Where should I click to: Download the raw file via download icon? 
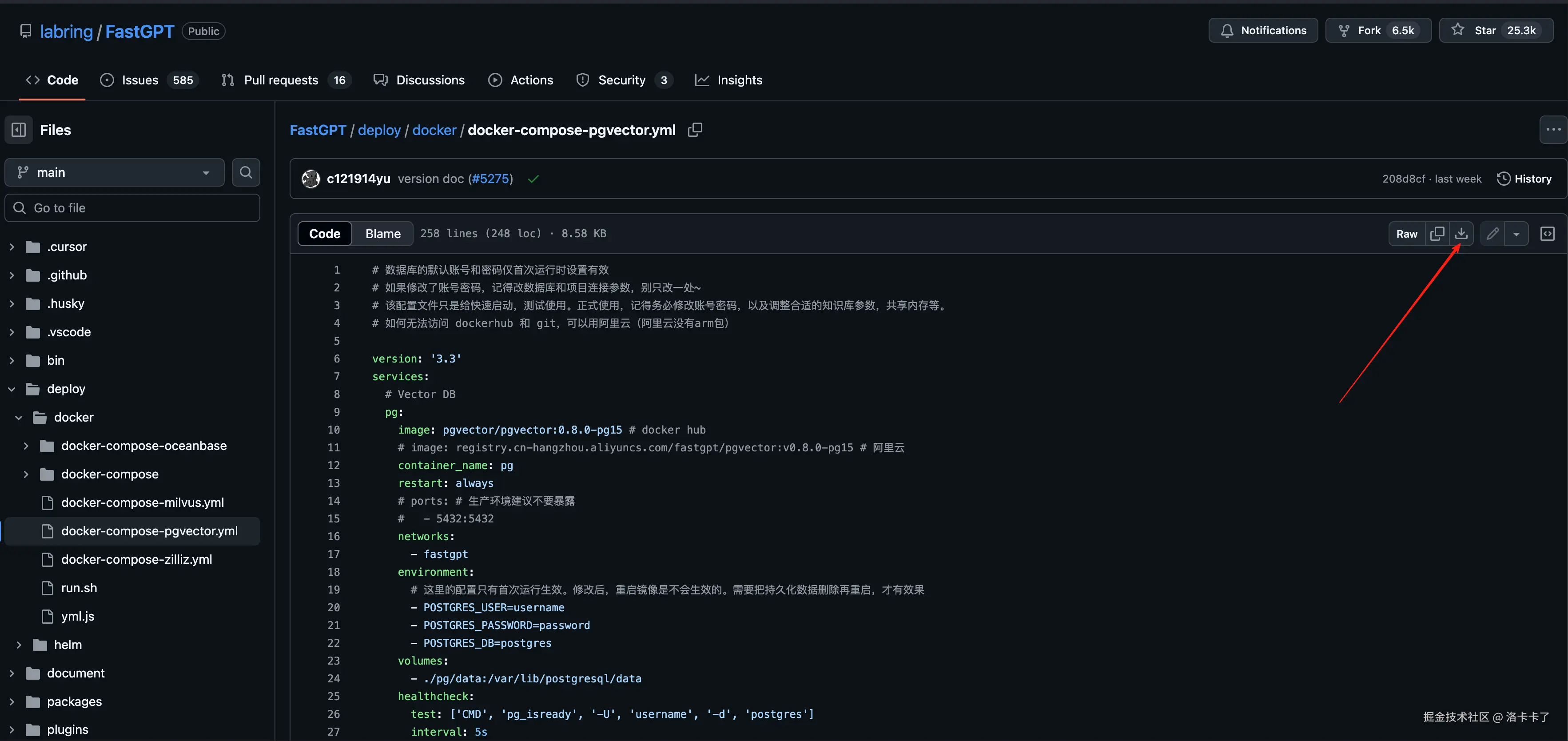pos(1461,234)
